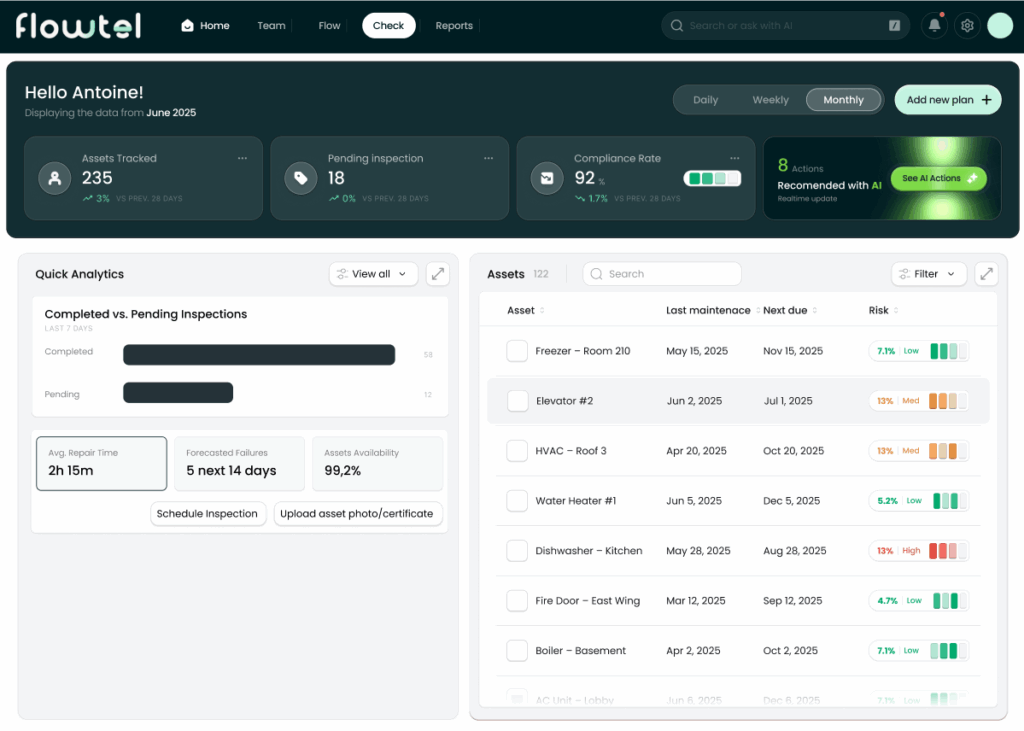Open Compliance Rate card options menu

click(x=734, y=158)
